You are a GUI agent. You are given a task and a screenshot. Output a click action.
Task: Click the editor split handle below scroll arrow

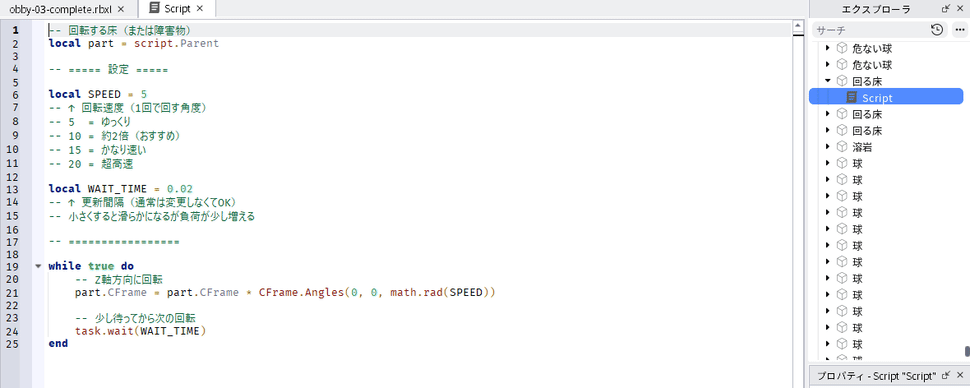pyautogui.click(x=799, y=35)
